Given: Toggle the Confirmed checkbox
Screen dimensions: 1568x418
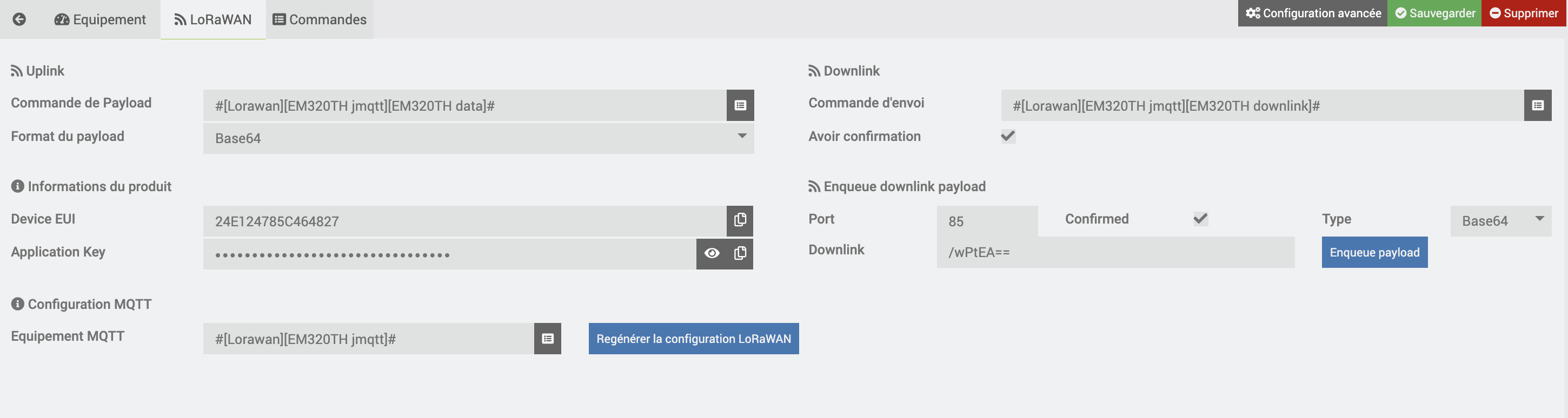Looking at the screenshot, I should [x=1200, y=219].
